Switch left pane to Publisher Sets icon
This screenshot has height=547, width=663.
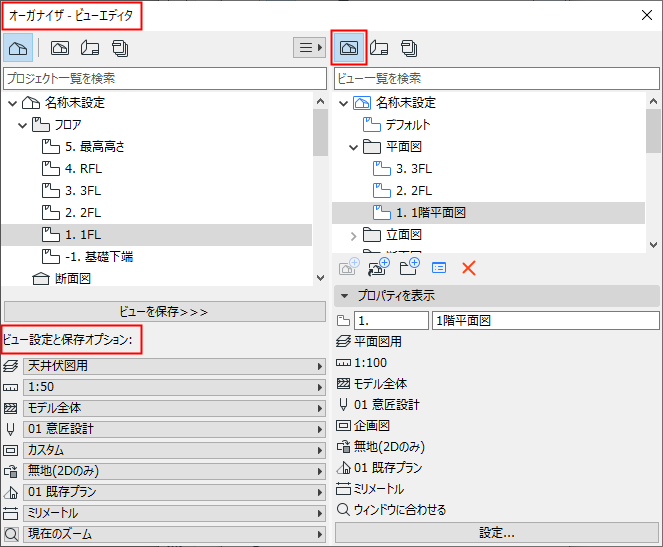pos(121,48)
